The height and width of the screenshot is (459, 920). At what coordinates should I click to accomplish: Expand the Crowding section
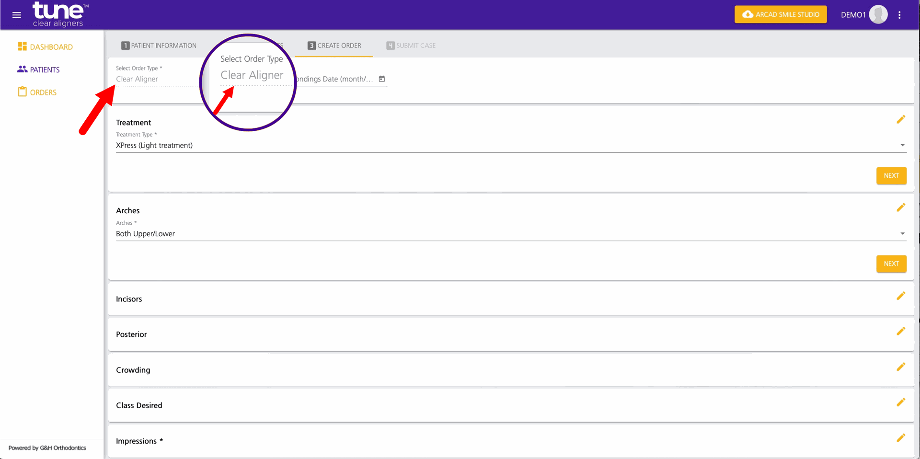click(x=511, y=370)
